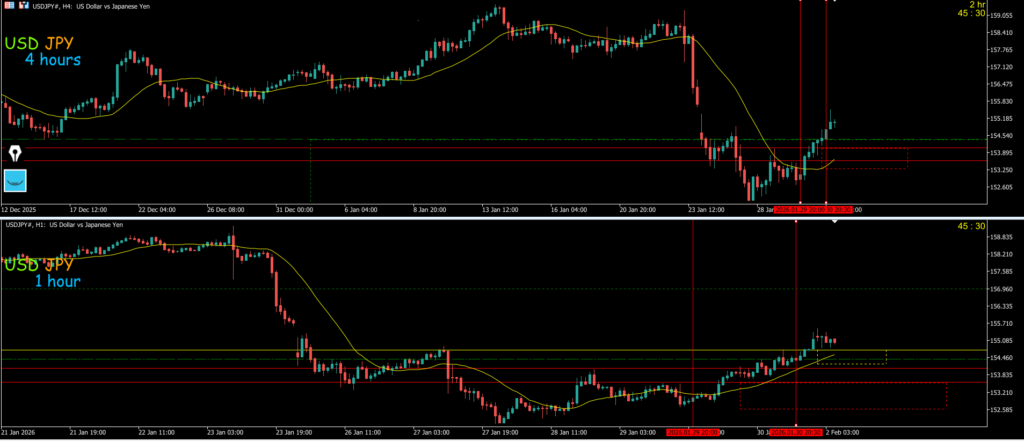This screenshot has width=1024, height=441.
Task: Click the light blue smile icon button
Action: tap(16, 180)
